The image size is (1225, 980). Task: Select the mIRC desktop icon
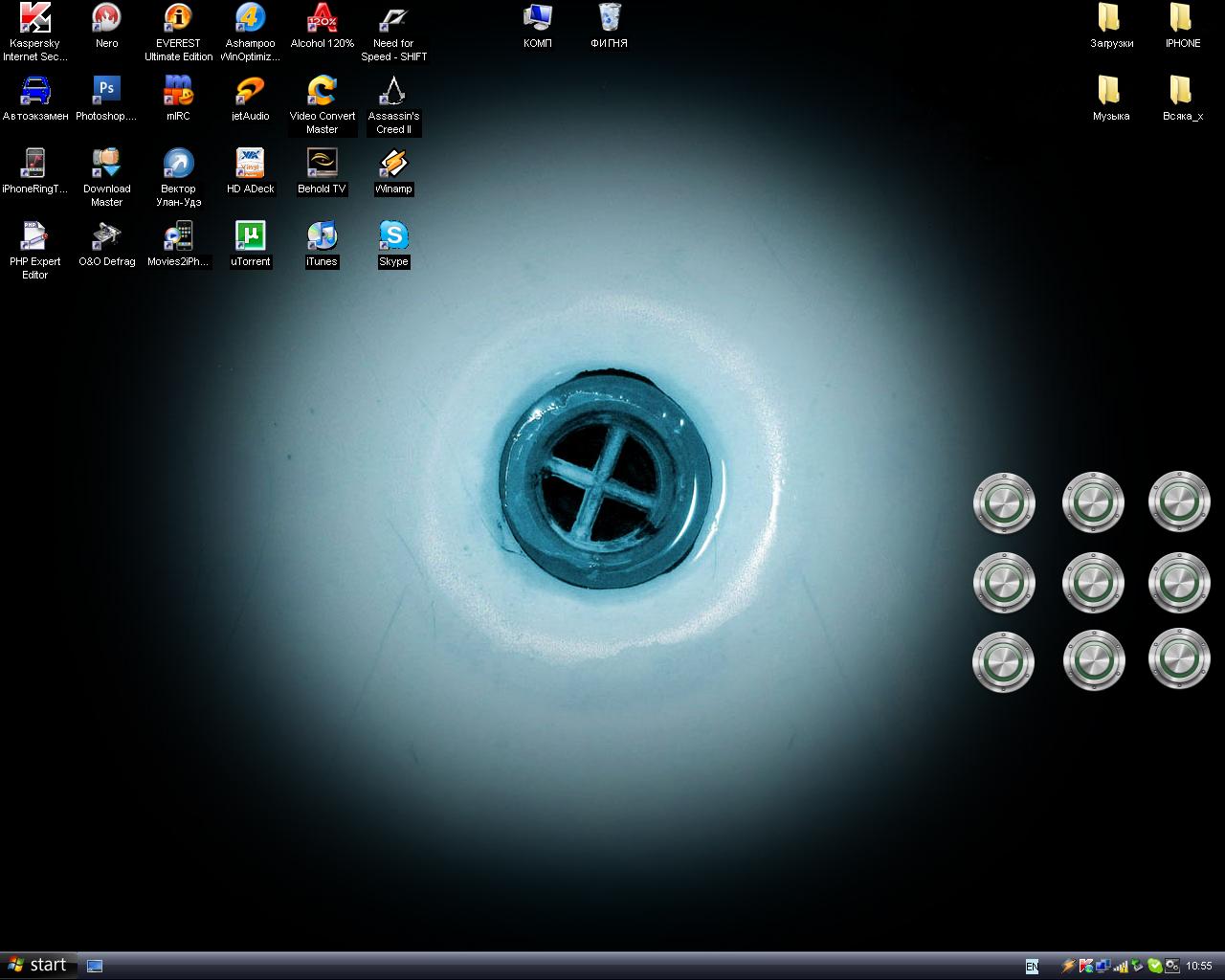tap(178, 91)
